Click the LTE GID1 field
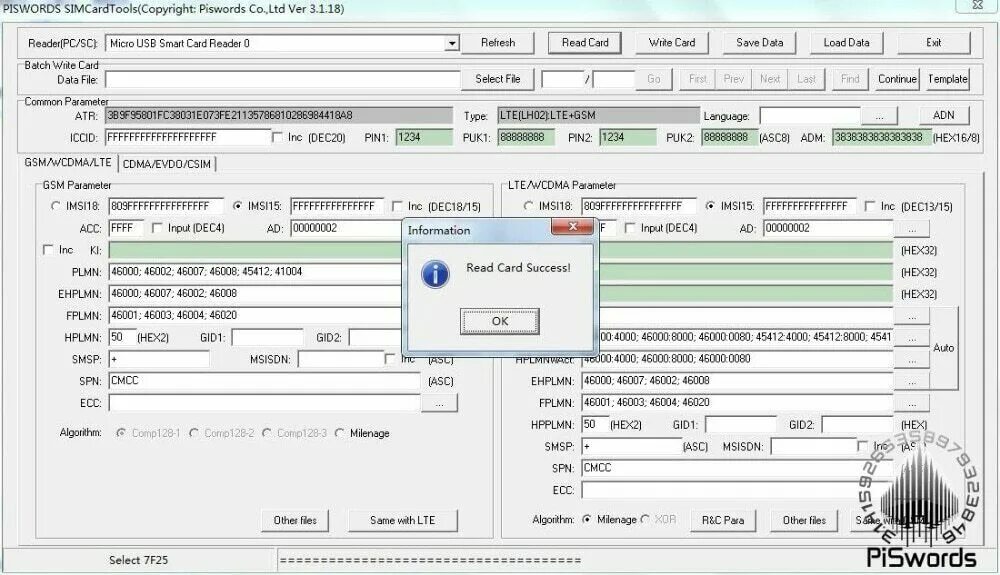The width and height of the screenshot is (1000, 575). pos(740,425)
